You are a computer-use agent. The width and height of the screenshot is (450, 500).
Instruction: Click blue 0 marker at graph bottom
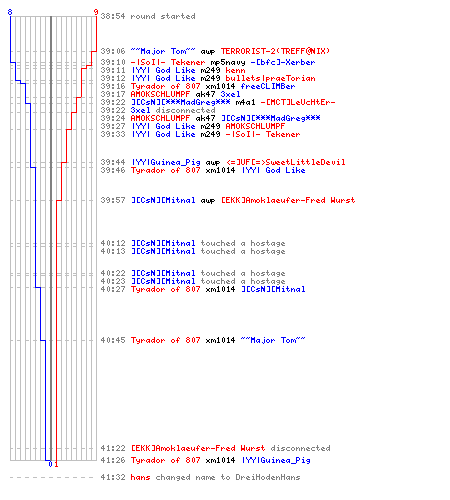coord(50,464)
